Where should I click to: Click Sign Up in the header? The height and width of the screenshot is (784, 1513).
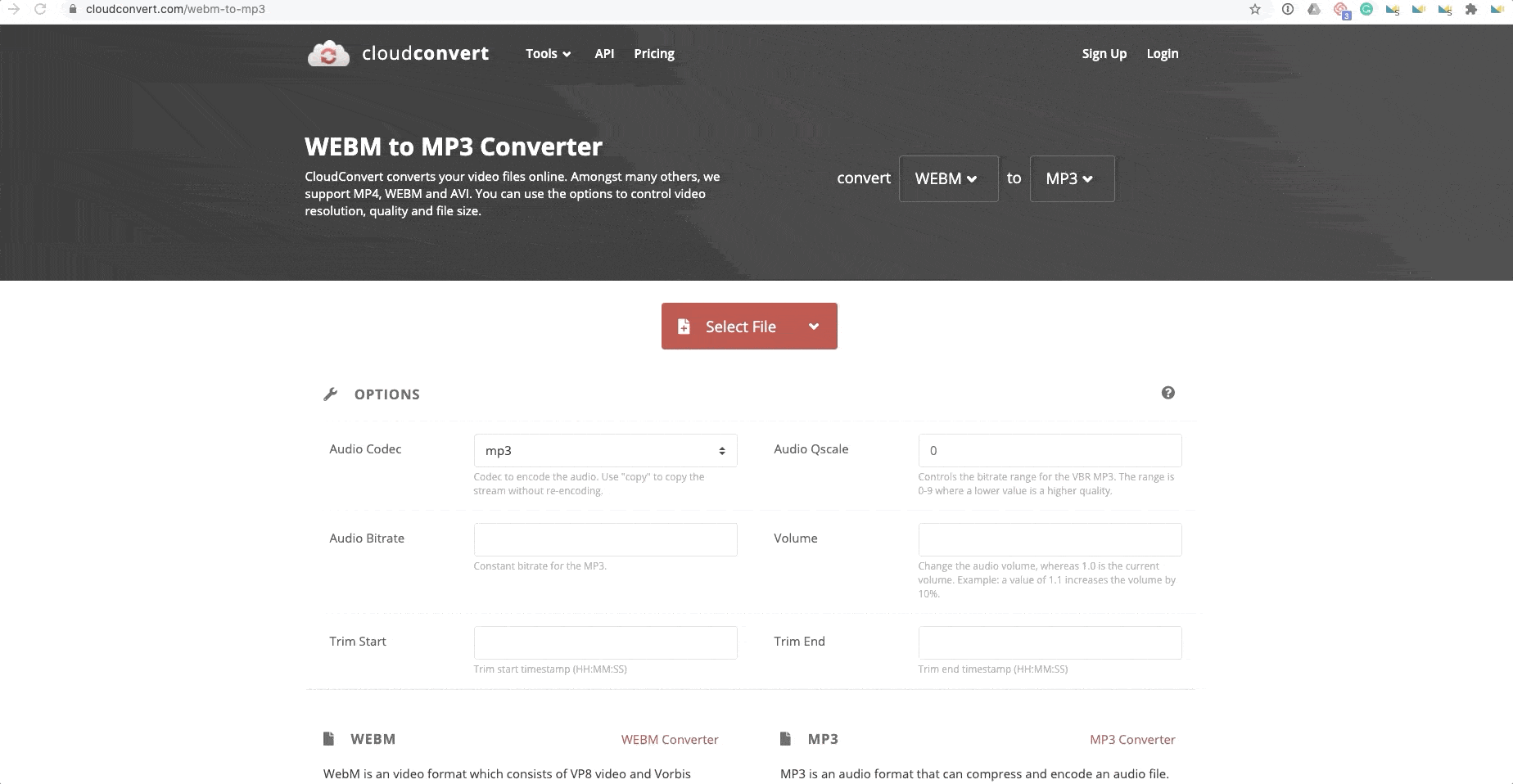(x=1104, y=54)
